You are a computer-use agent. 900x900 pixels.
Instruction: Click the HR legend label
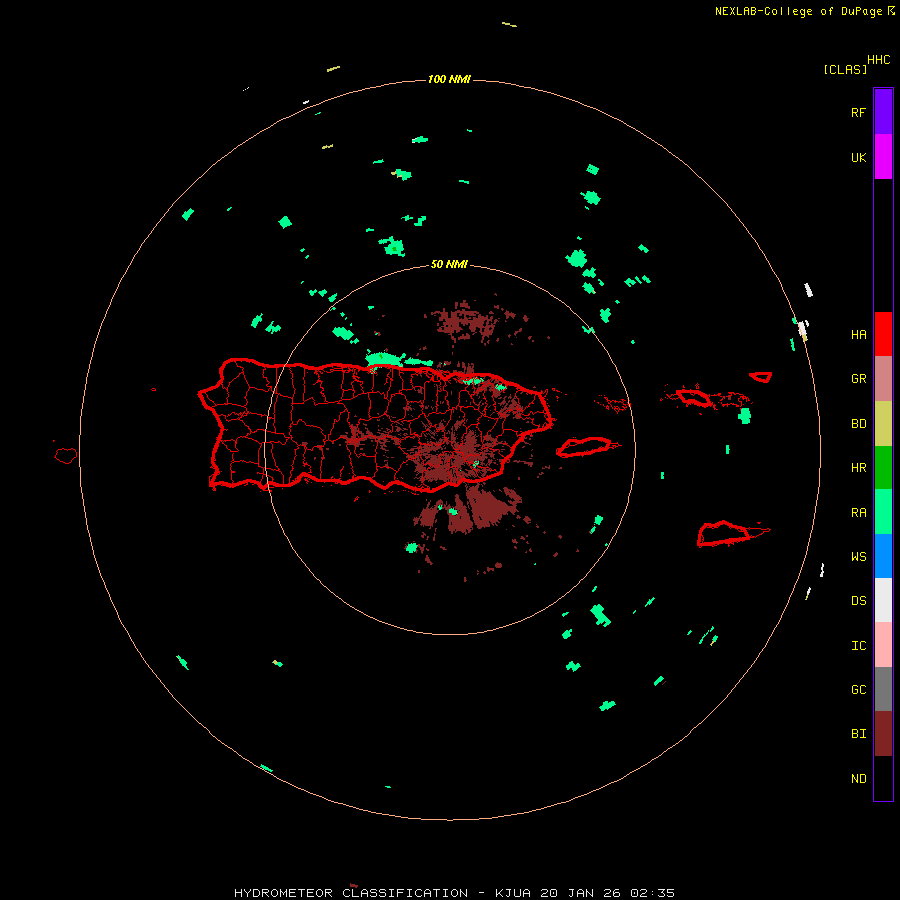[x=858, y=468]
